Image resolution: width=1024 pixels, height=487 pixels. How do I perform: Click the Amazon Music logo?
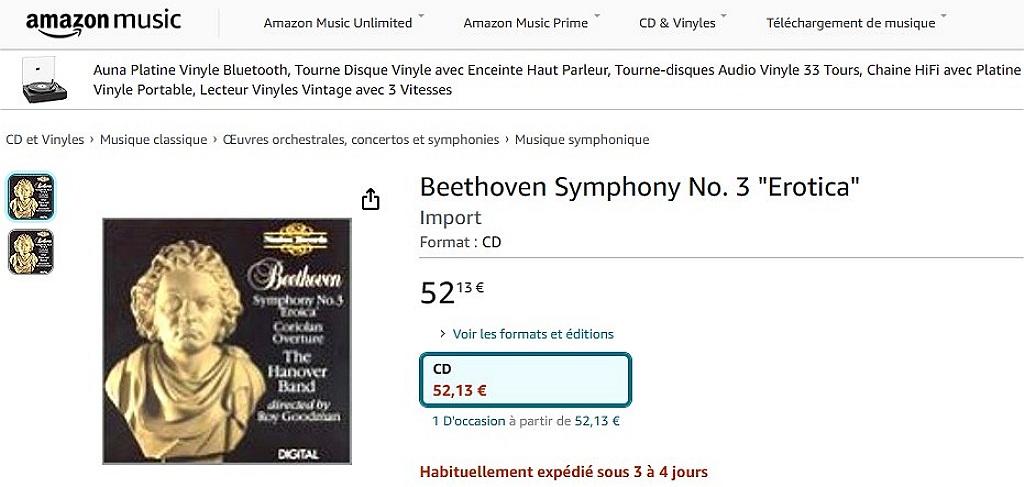point(103,22)
